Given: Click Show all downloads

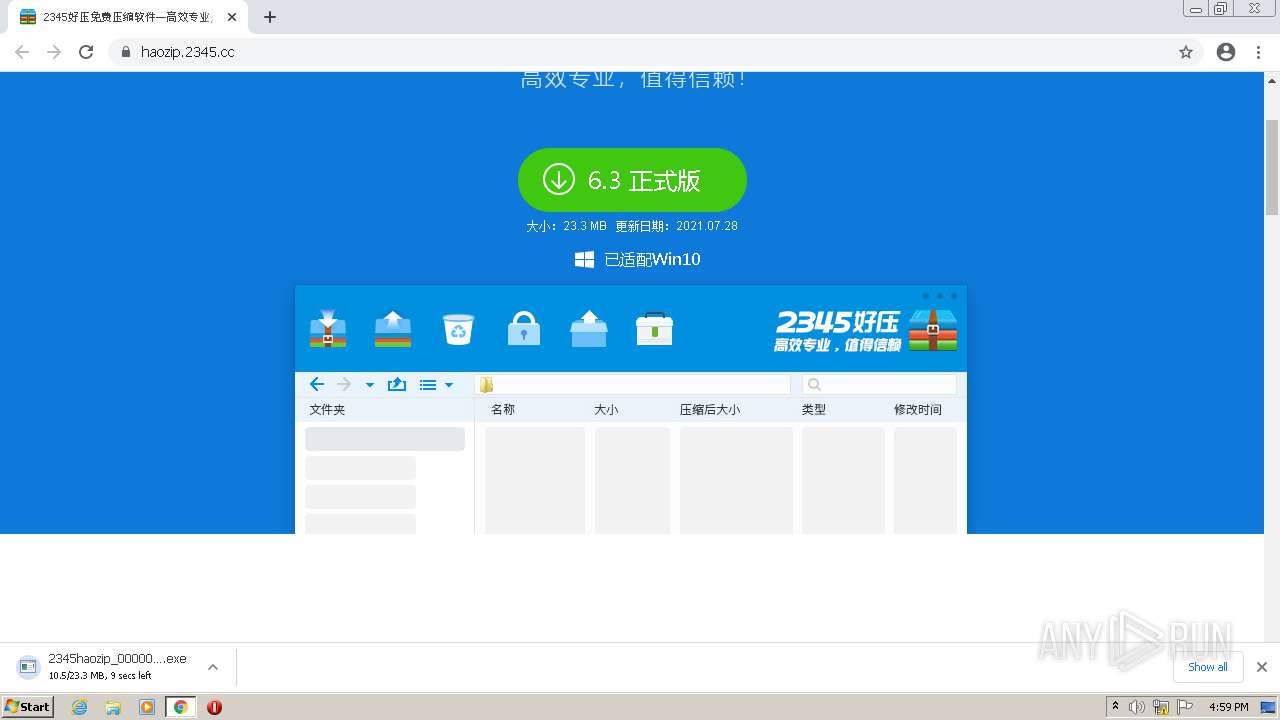Looking at the screenshot, I should point(1208,667).
